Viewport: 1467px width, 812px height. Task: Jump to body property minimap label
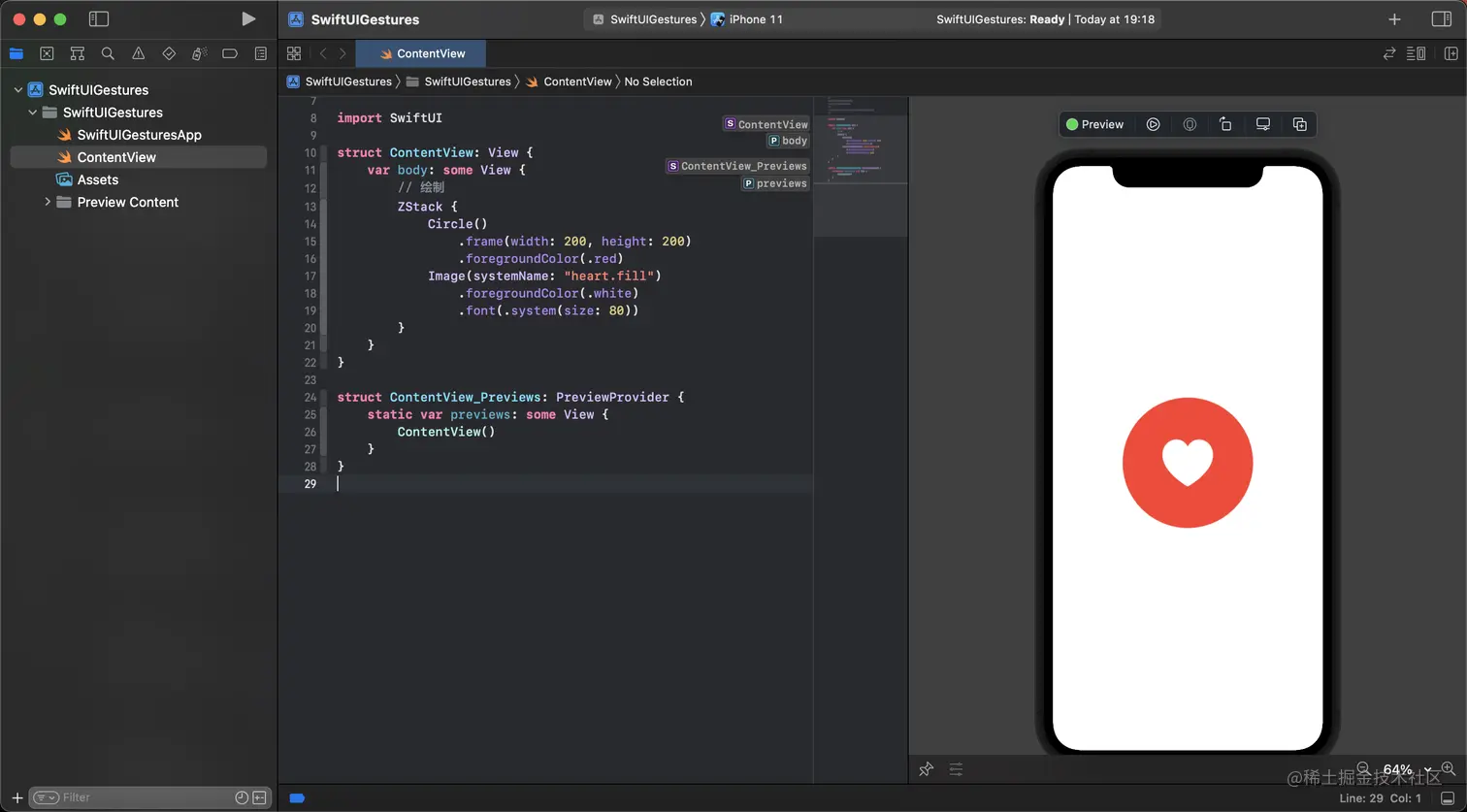[x=788, y=141]
